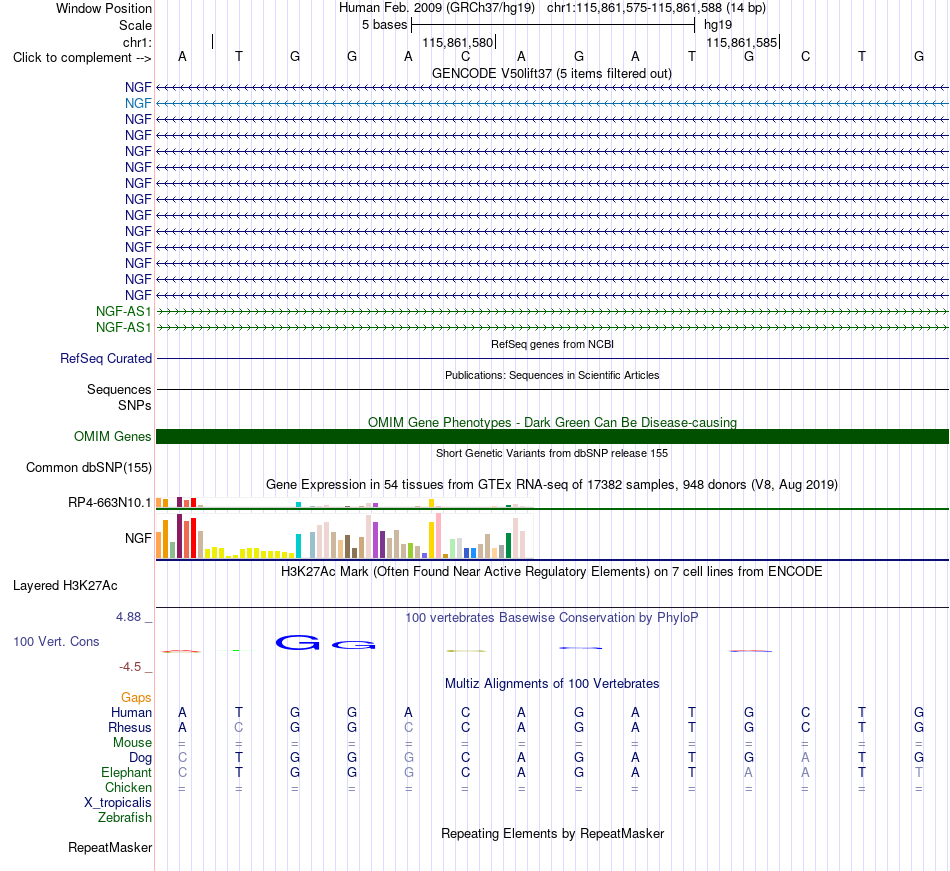Click '100 vertebrates Basewise Conservation by PhyloP' title

tap(552, 618)
